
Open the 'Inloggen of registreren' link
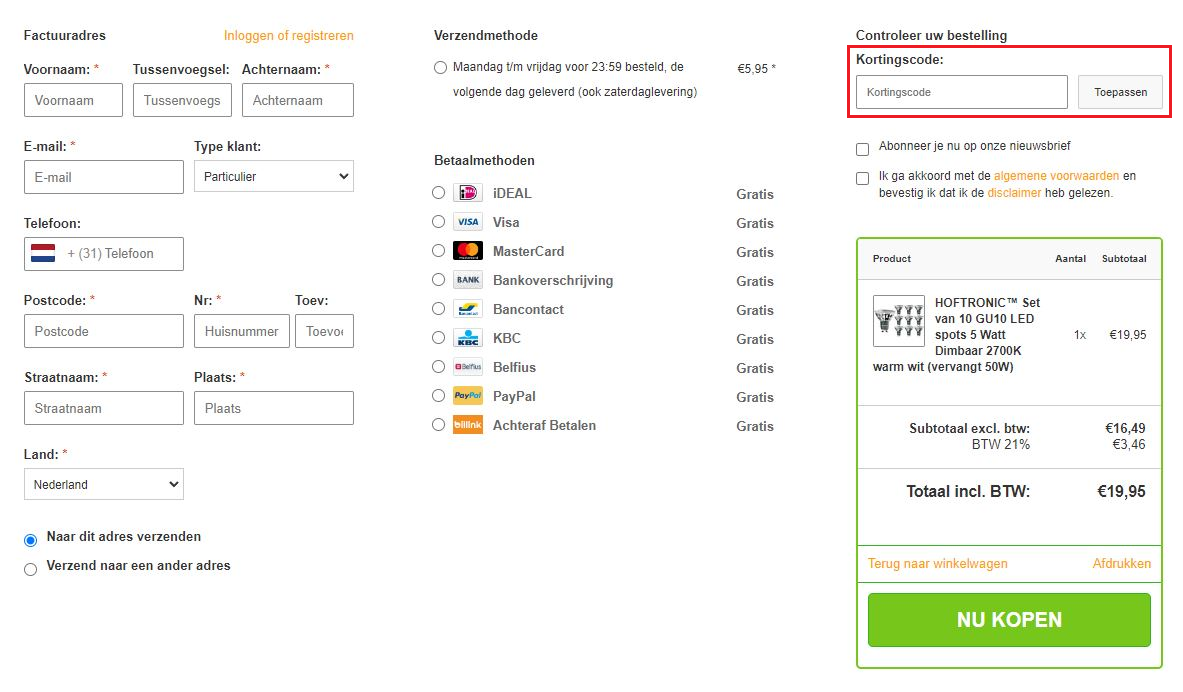[x=288, y=36]
